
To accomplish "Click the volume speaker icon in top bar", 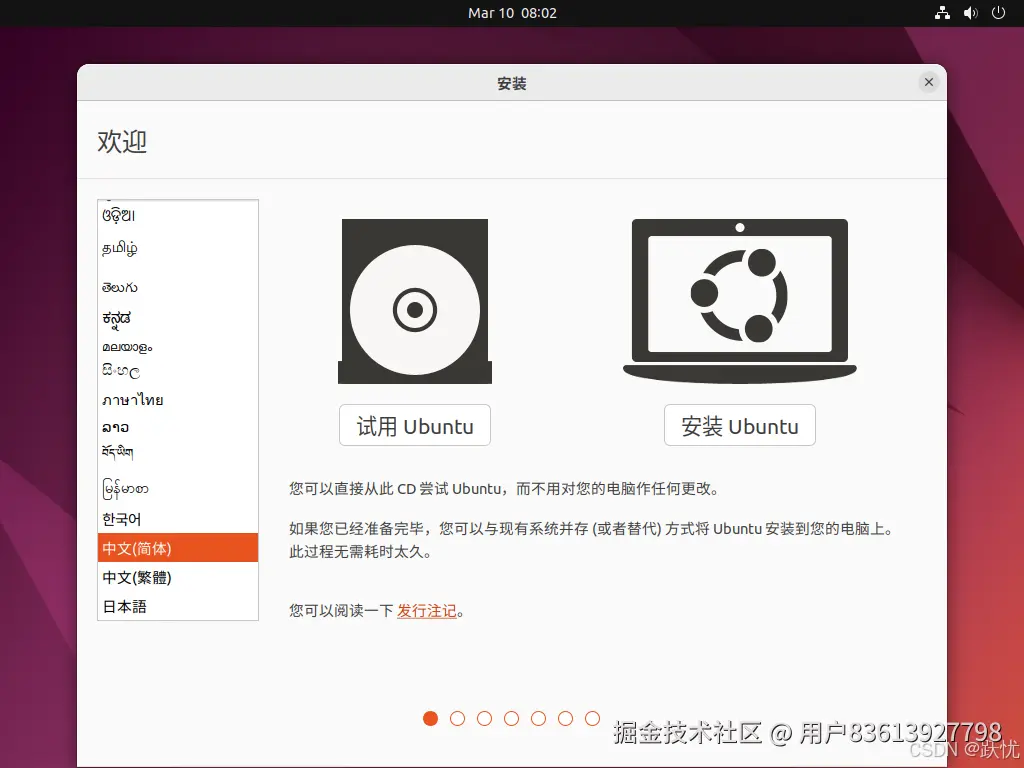I will pos(970,12).
